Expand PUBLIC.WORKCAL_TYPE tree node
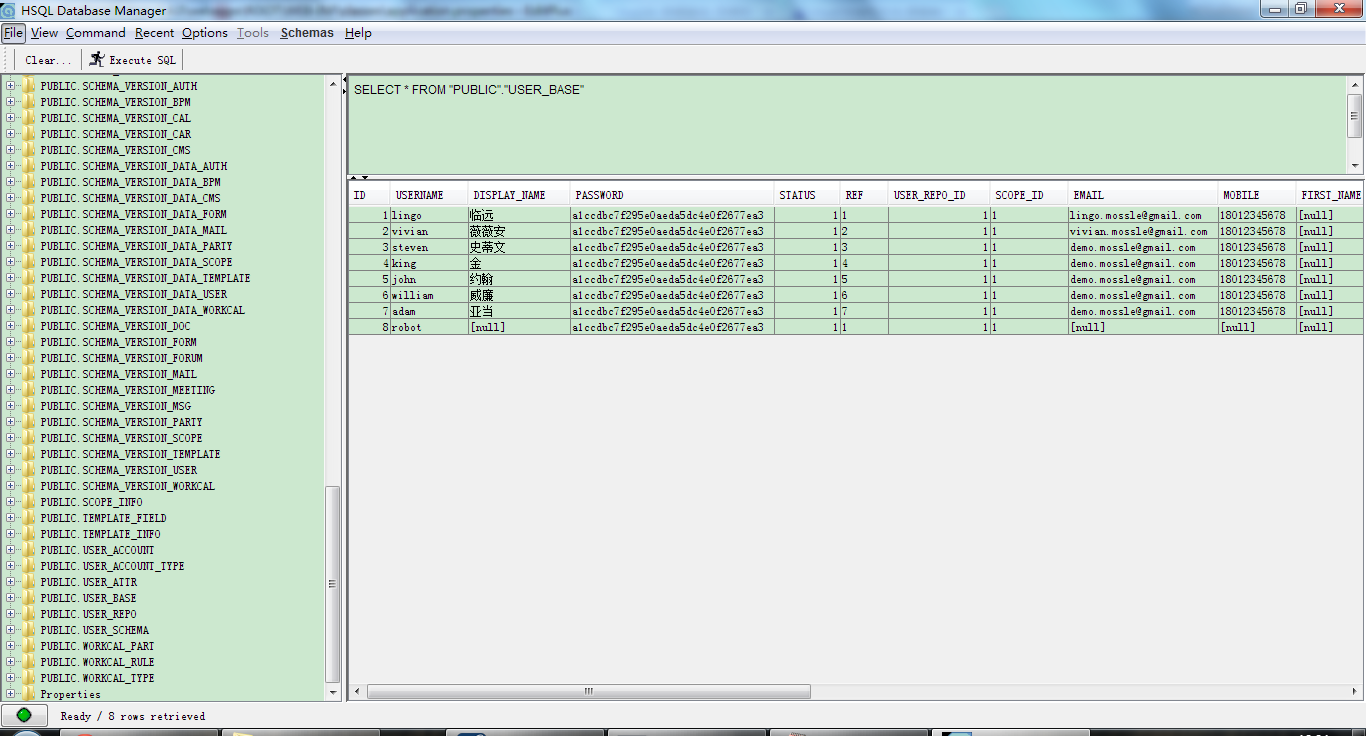This screenshot has height=736, width=1366. click(x=11, y=678)
